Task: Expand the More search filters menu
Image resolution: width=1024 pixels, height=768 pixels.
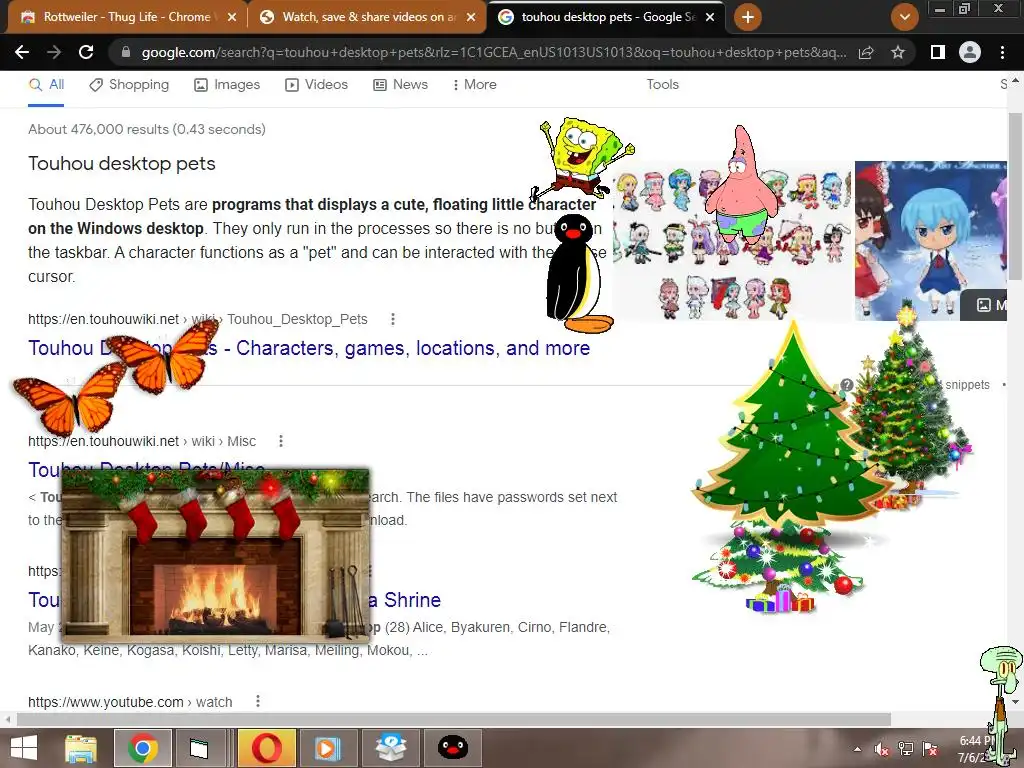Action: 474,84
